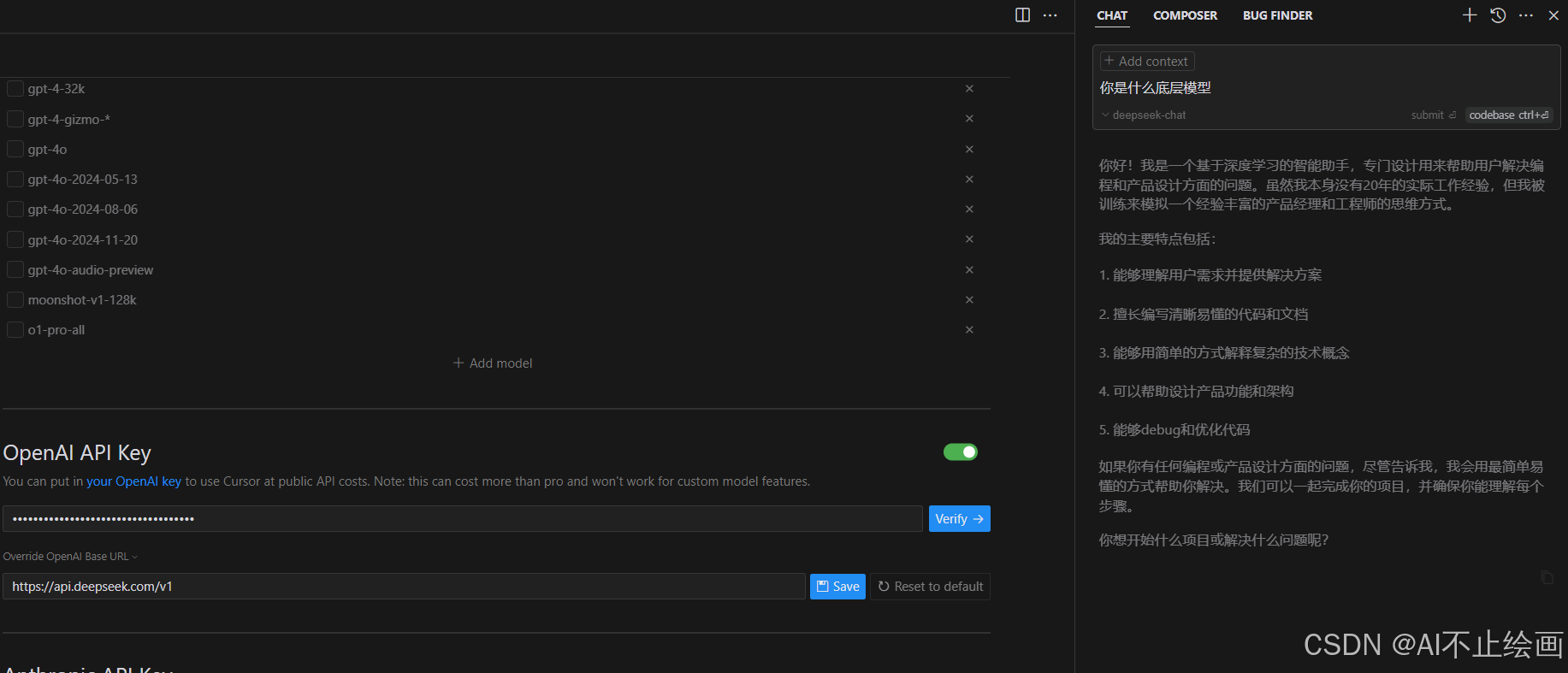Remove the moonshot-v1-128k model with its X

pos(969,300)
